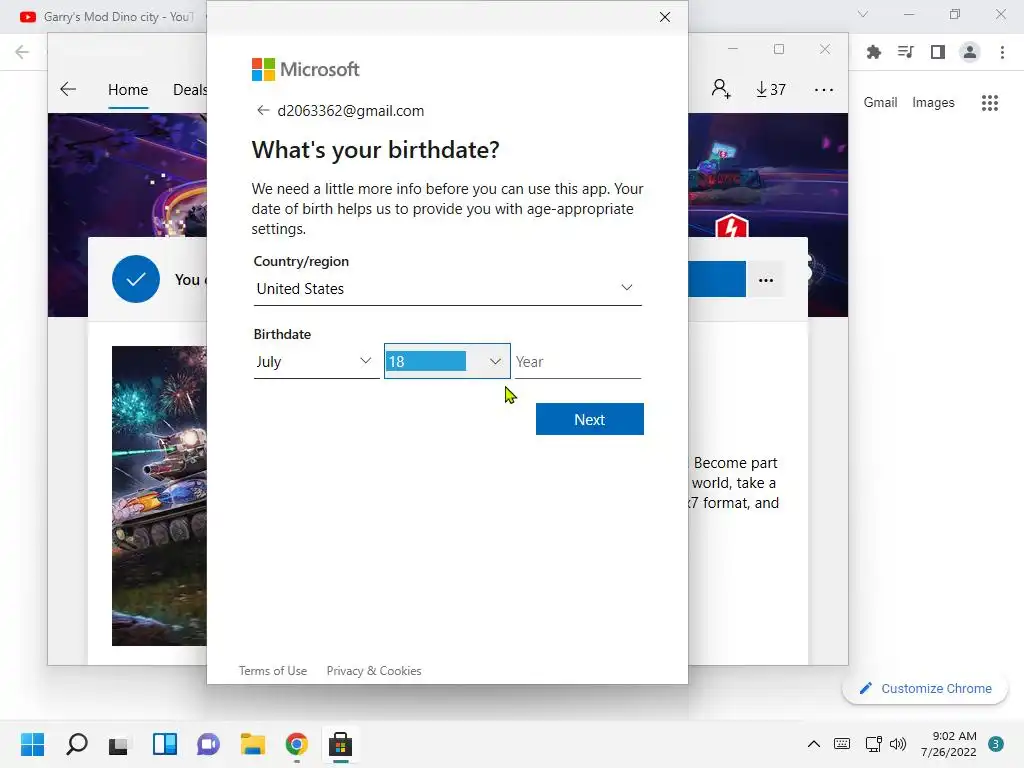Image resolution: width=1024 pixels, height=768 pixels.
Task: Open the volume tray icon
Action: pyautogui.click(x=898, y=744)
